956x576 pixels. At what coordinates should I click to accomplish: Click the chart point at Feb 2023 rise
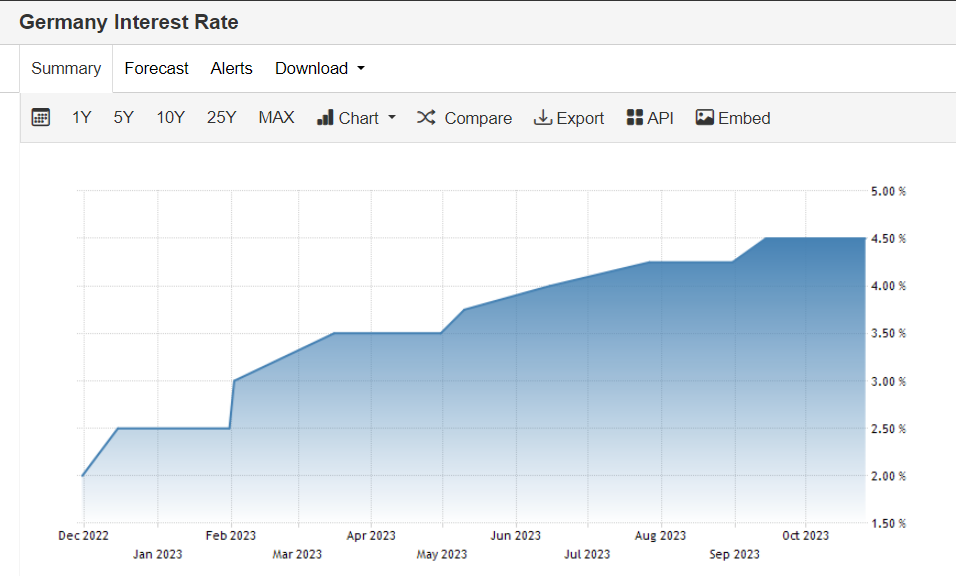click(x=233, y=381)
